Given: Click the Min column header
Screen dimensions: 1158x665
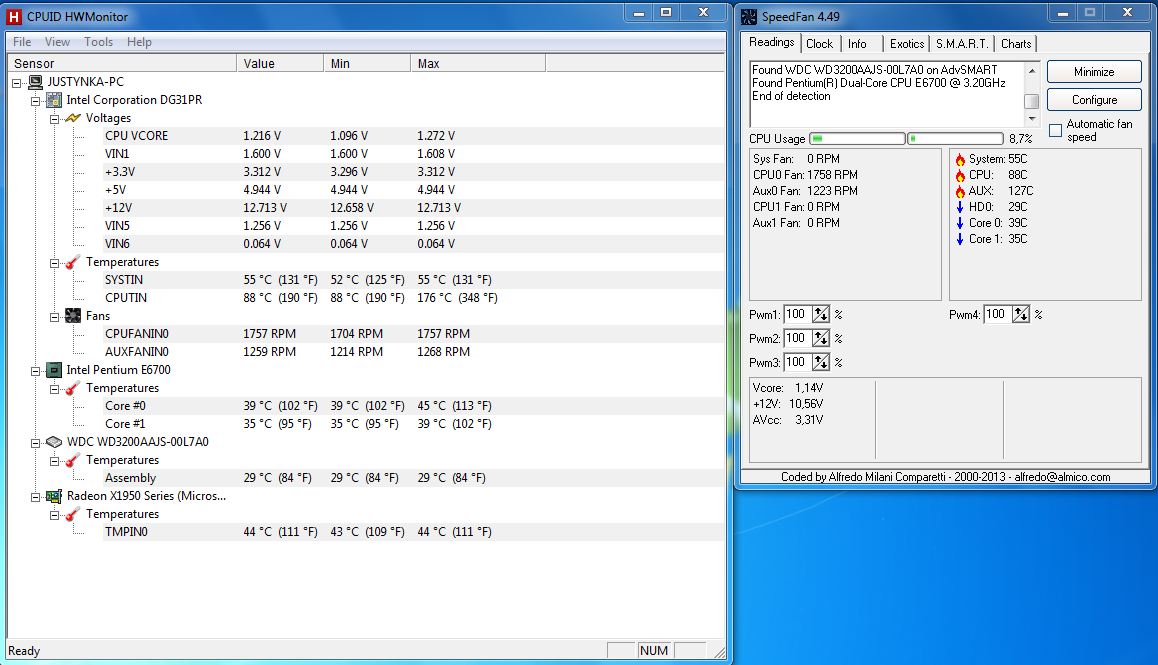Looking at the screenshot, I should pos(367,64).
